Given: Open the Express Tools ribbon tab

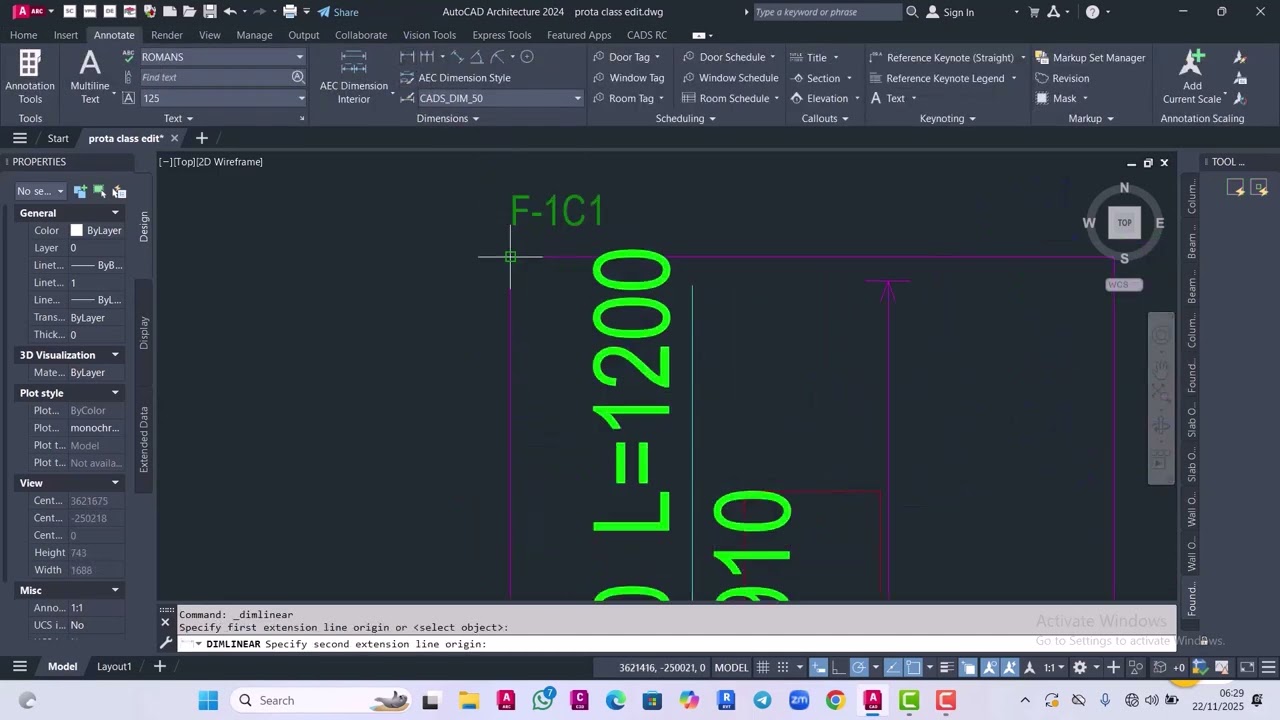Looking at the screenshot, I should point(502,35).
